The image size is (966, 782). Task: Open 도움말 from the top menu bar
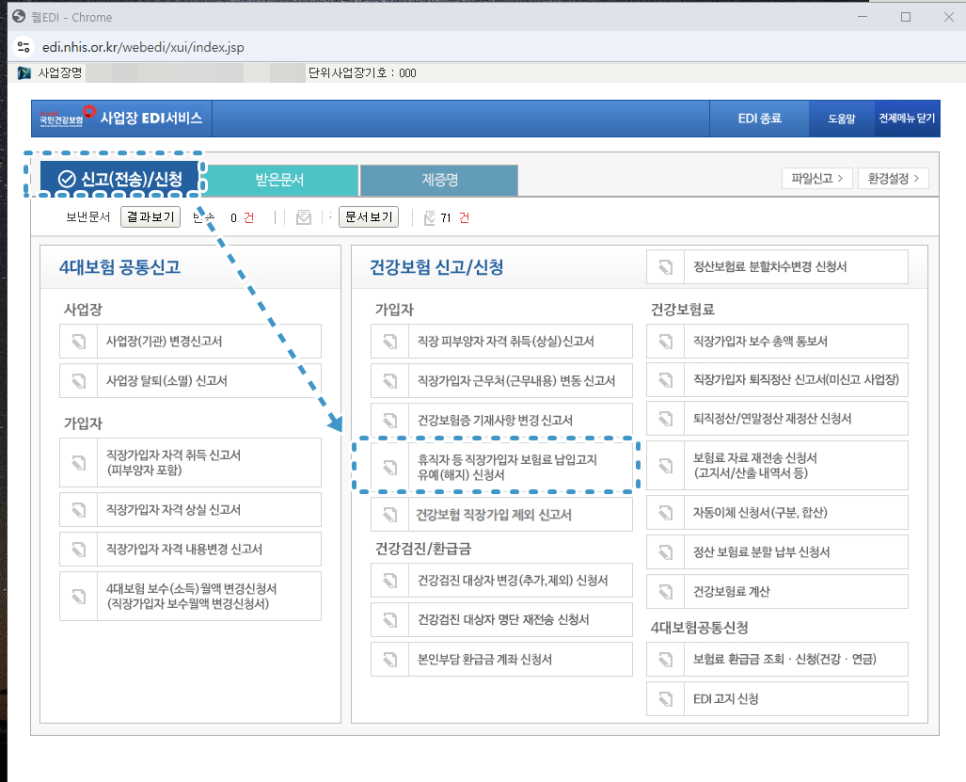point(844,118)
